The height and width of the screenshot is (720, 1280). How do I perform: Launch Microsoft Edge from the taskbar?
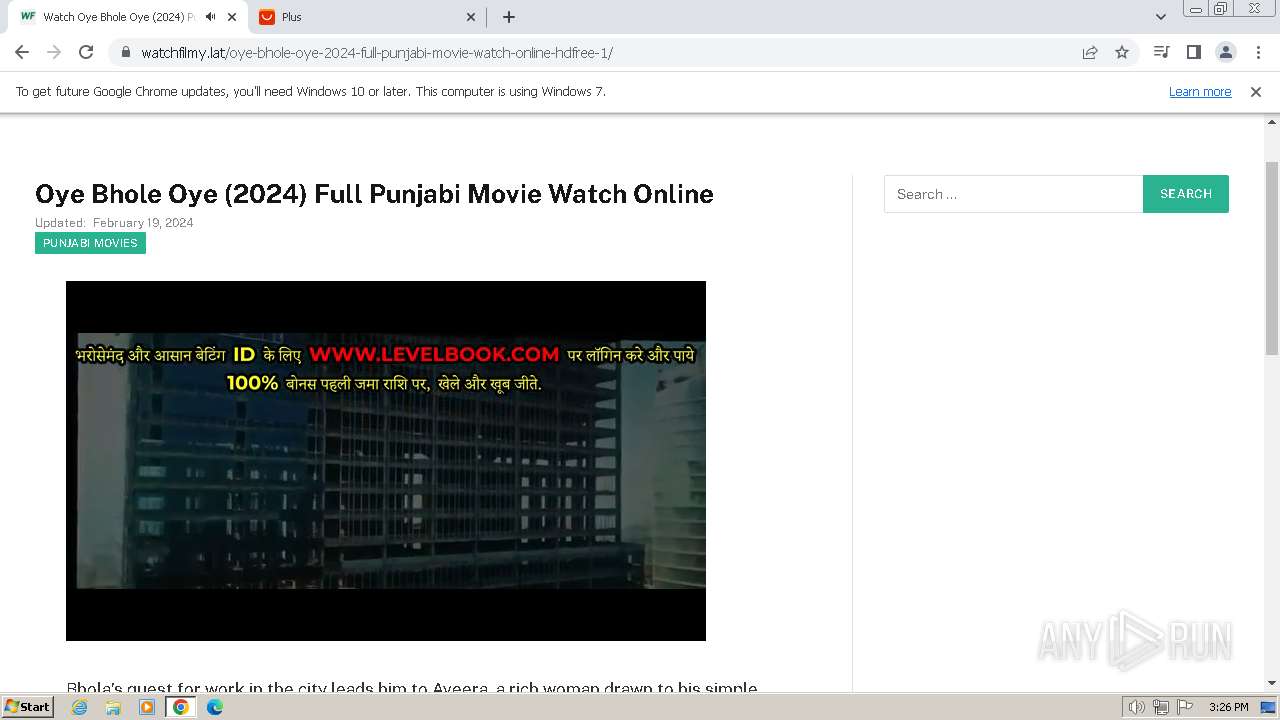pyautogui.click(x=215, y=707)
